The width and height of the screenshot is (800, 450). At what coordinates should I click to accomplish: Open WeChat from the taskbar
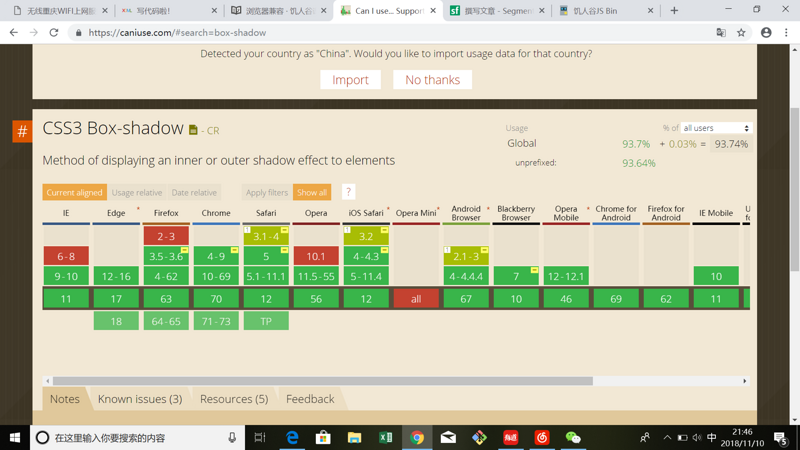573,438
